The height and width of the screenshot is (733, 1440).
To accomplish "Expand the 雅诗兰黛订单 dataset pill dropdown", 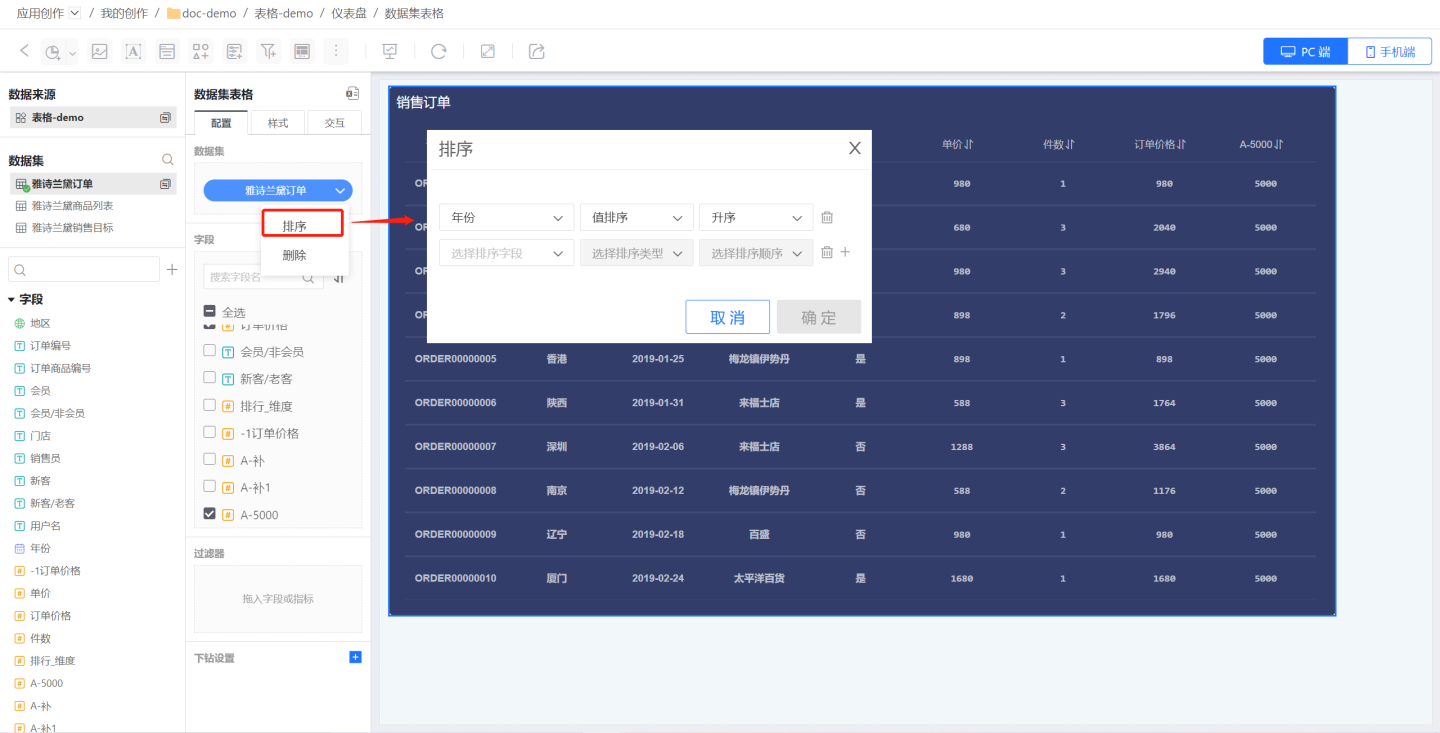I will [341, 190].
